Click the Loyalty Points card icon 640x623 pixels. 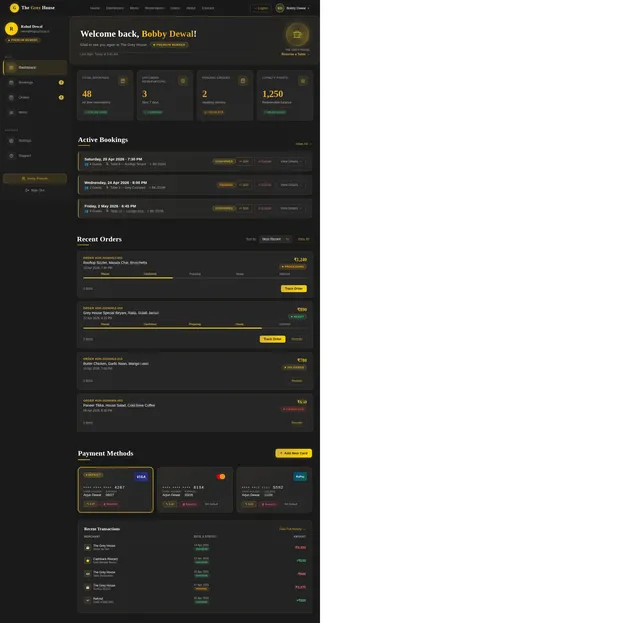pos(303,81)
